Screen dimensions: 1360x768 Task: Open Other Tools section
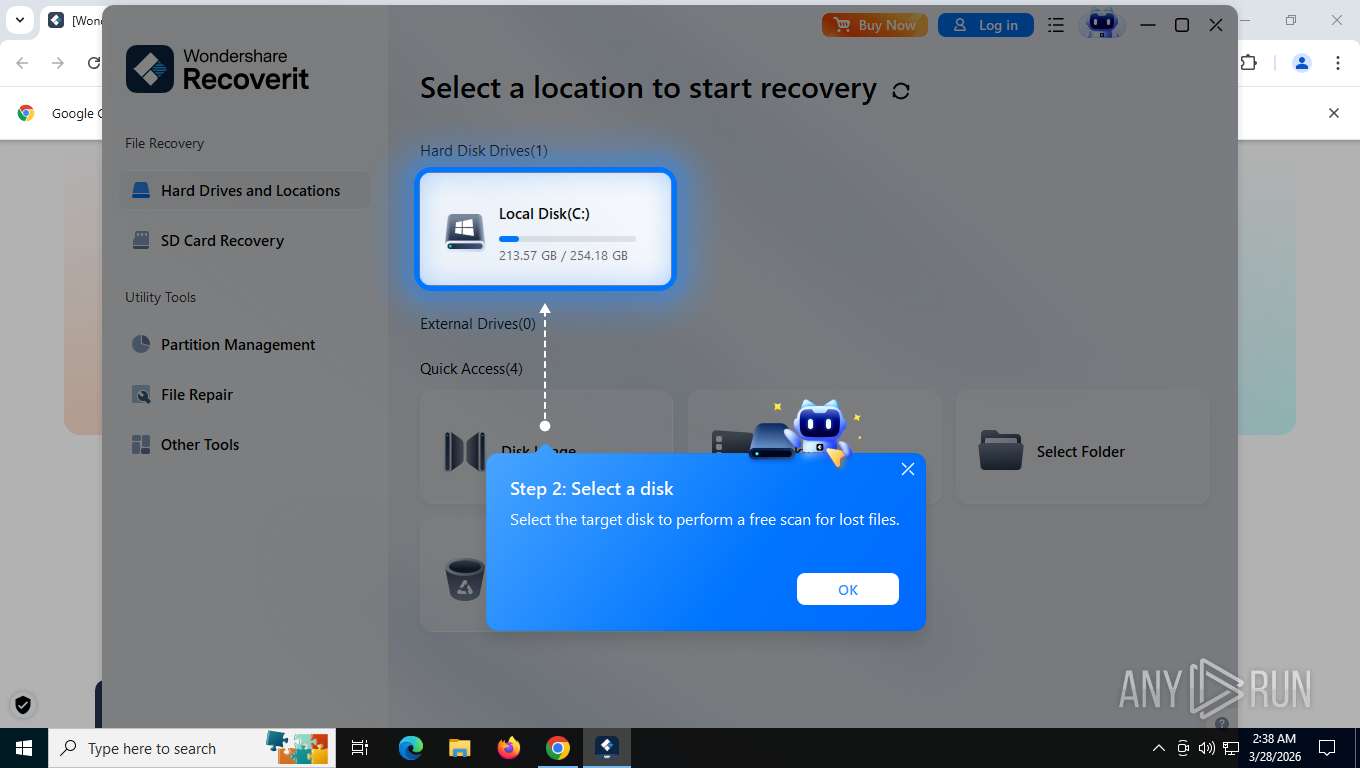245,444
